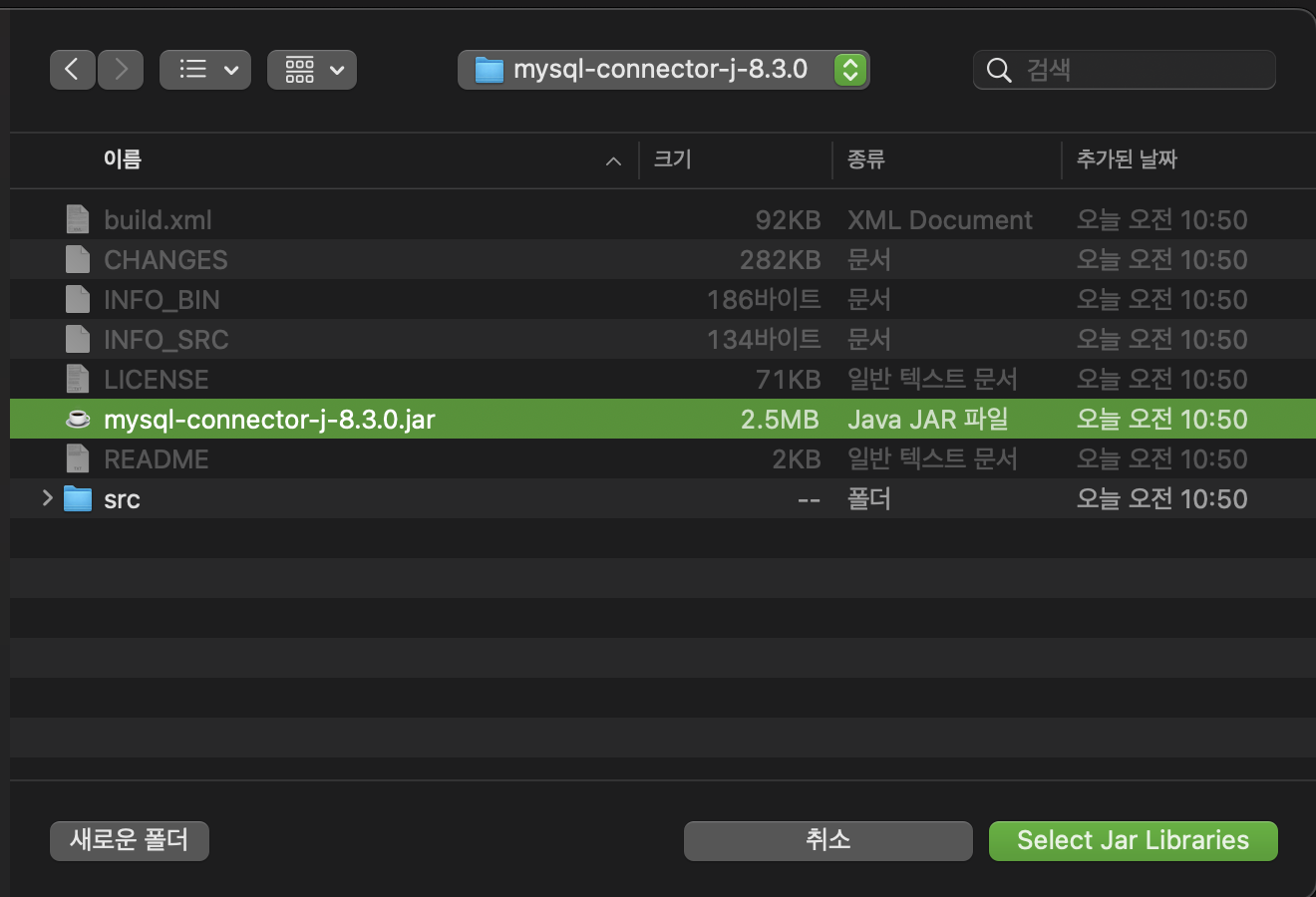Confirm with Select Jar Libraries button
Screen dimensions: 1316x897
(1133, 840)
